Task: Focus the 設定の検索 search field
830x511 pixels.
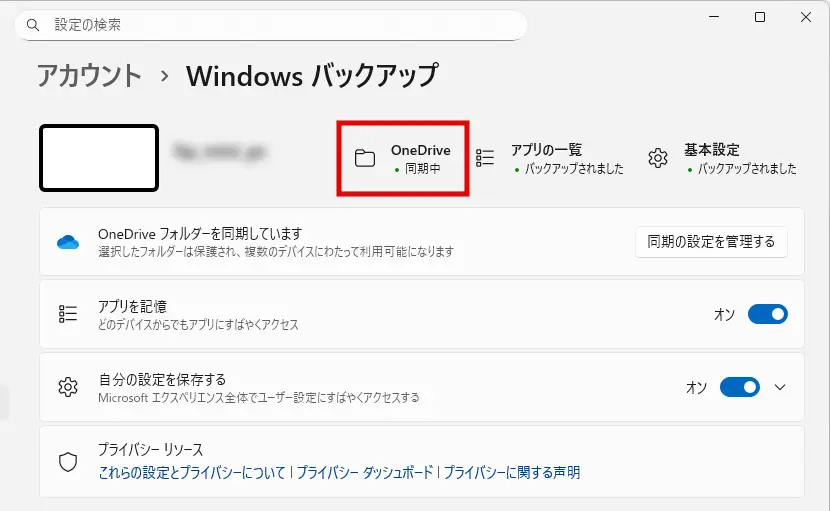Action: pyautogui.click(x=270, y=25)
